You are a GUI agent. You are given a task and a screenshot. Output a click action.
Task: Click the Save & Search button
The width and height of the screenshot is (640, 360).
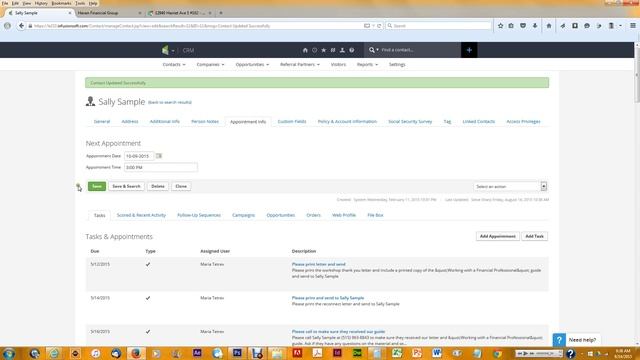(x=126, y=186)
